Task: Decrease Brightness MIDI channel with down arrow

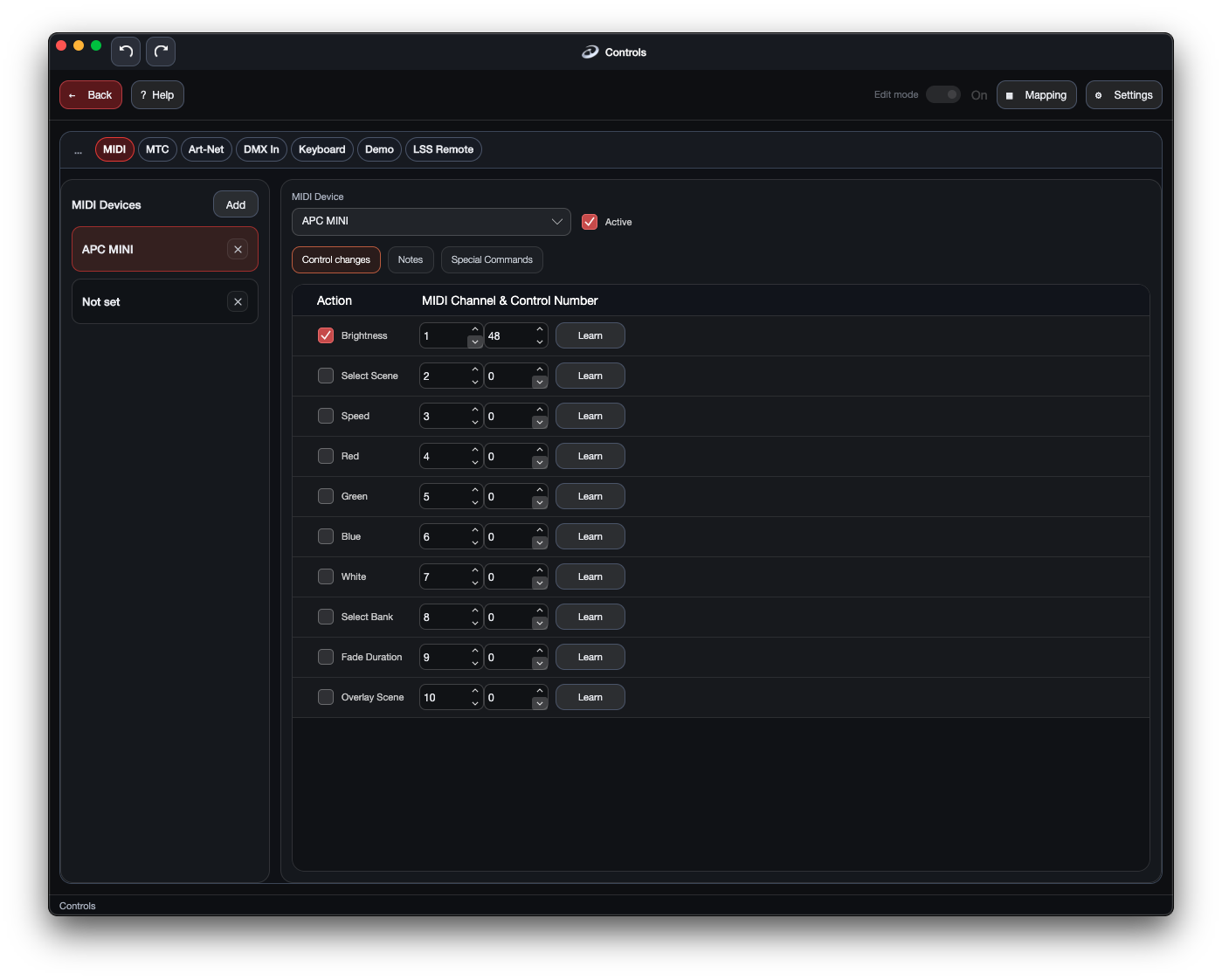Action: 475,342
